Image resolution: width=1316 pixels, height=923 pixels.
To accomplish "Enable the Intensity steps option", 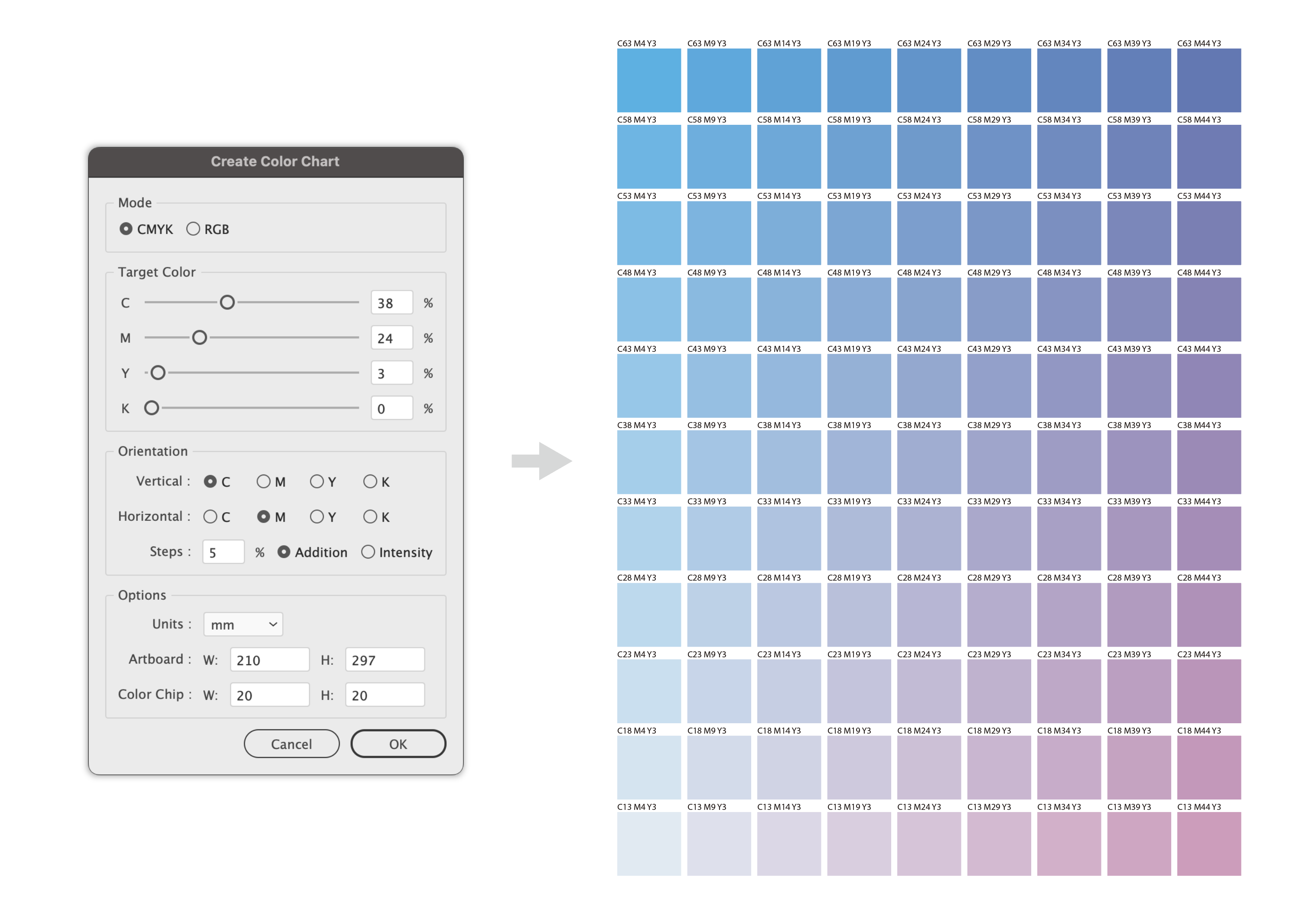I will point(368,552).
